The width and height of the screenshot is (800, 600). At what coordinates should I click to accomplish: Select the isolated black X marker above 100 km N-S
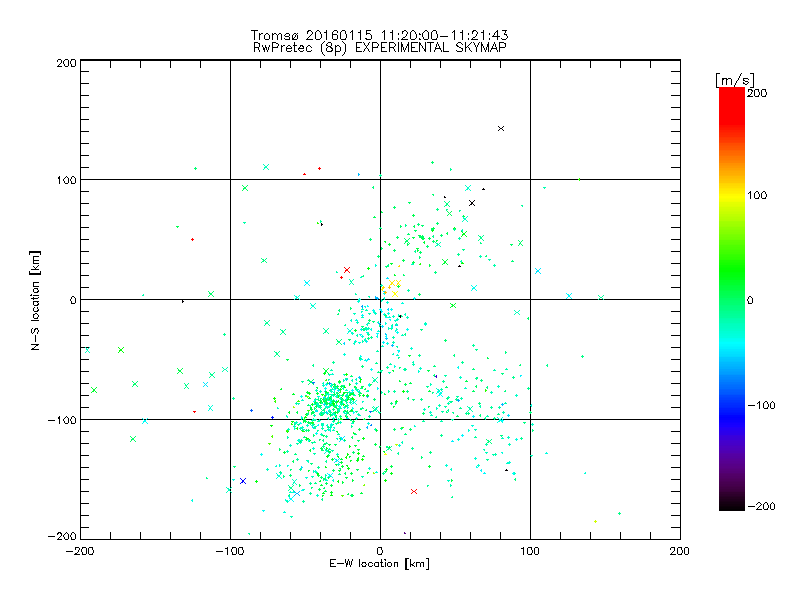pyautogui.click(x=501, y=129)
